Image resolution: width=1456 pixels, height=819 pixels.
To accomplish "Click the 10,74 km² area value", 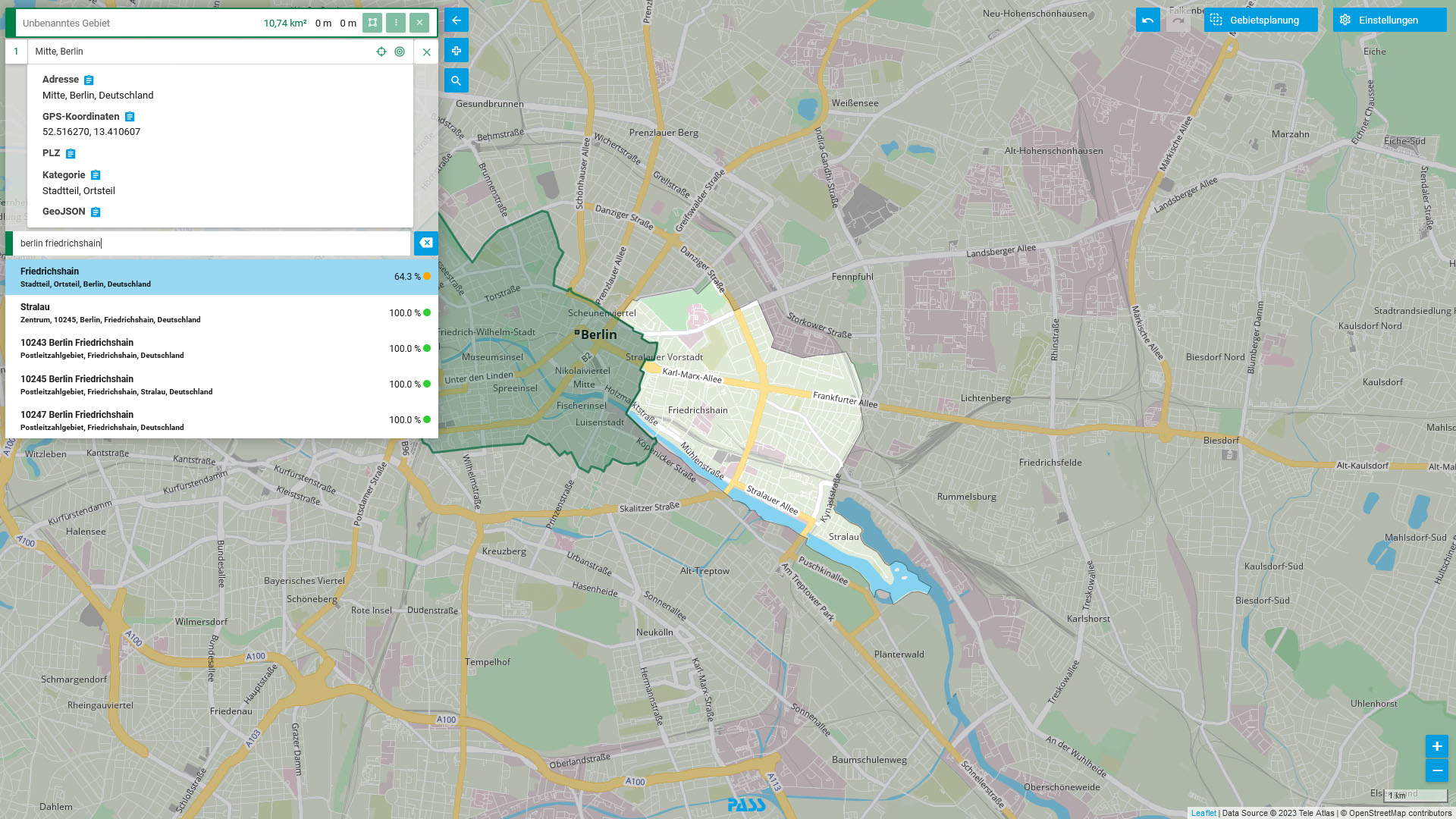I will coord(285,24).
